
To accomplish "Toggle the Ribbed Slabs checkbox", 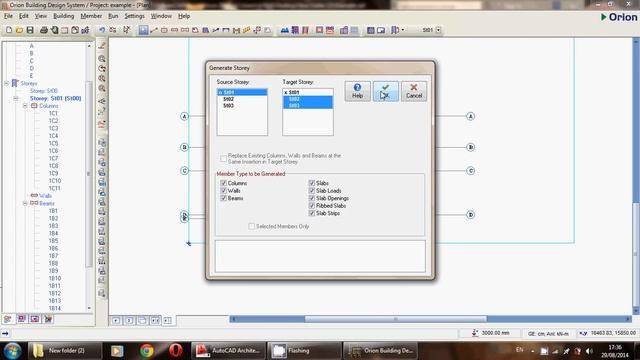I will [x=312, y=206].
